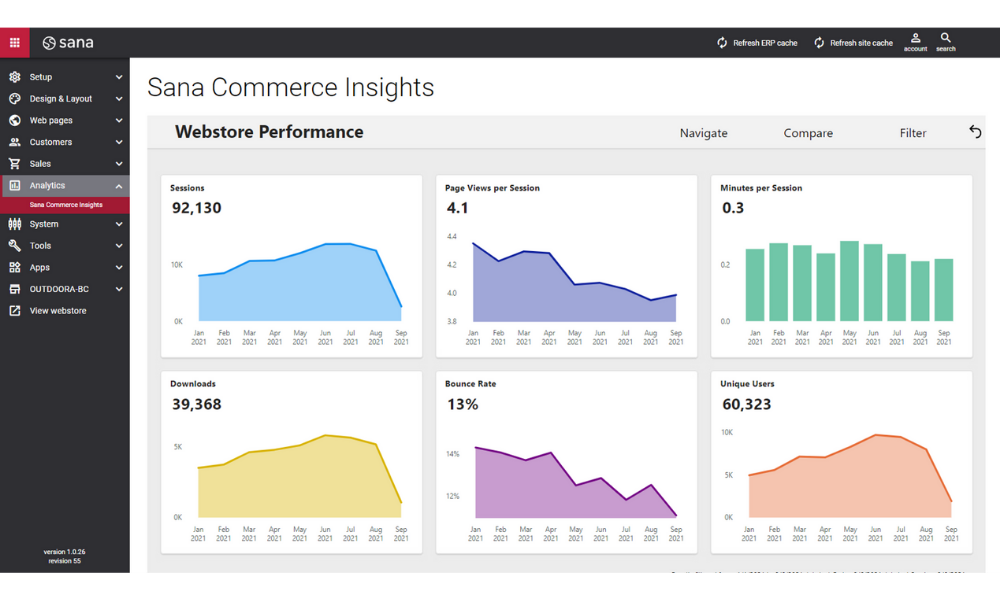Open the Sales menu label
Viewport: 1000px width, 600px height.
coord(40,164)
